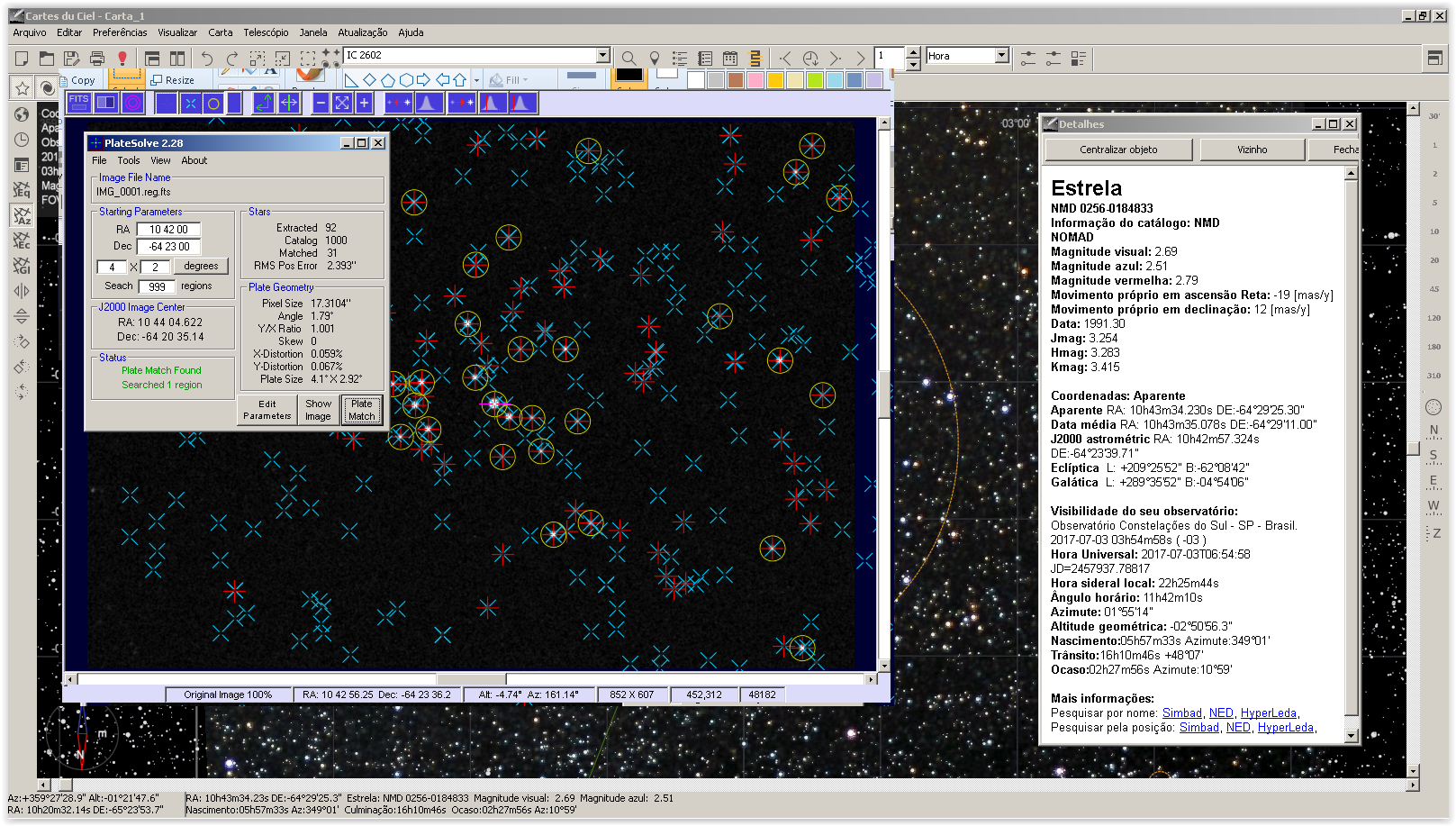Open a chart file with the folder icon
Screen dimensions: 1456x826
coord(46,59)
